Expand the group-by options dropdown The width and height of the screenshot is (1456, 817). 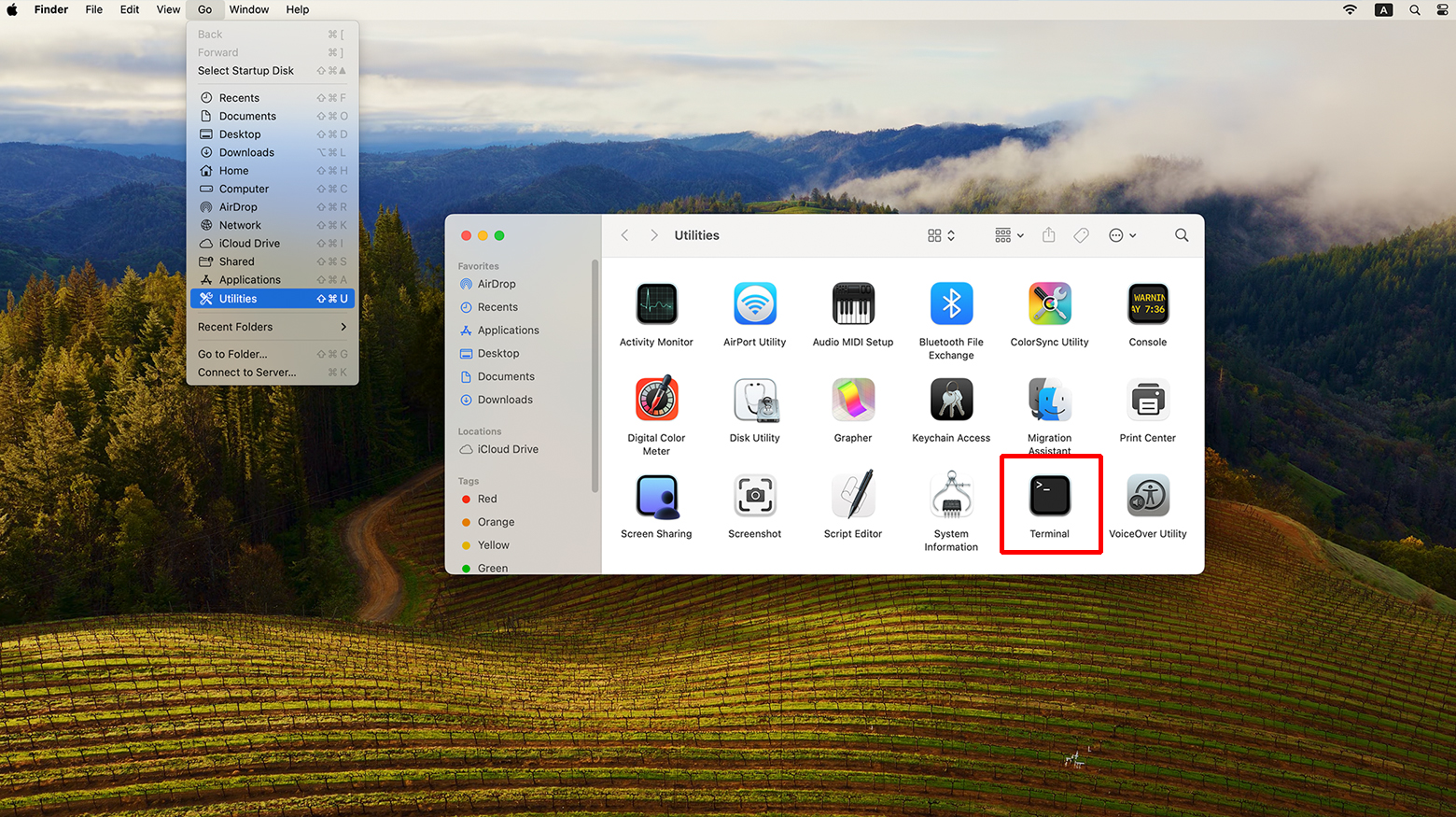pos(1009,235)
